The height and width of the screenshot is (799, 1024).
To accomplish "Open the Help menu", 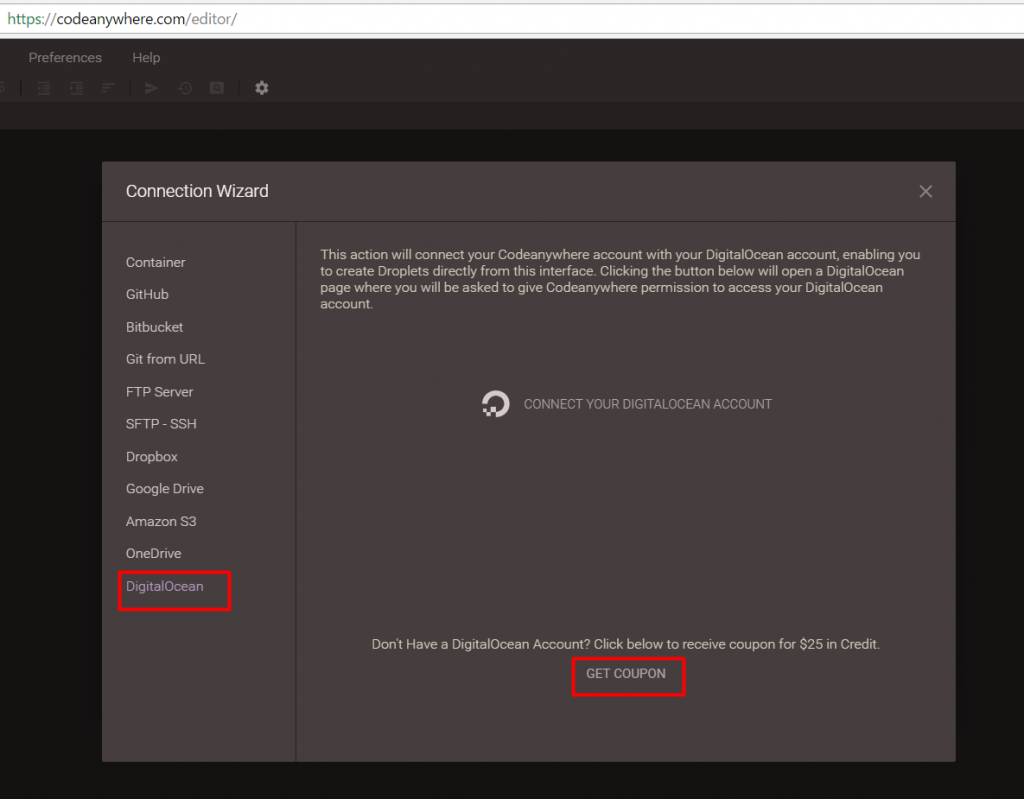I will pyautogui.click(x=146, y=57).
